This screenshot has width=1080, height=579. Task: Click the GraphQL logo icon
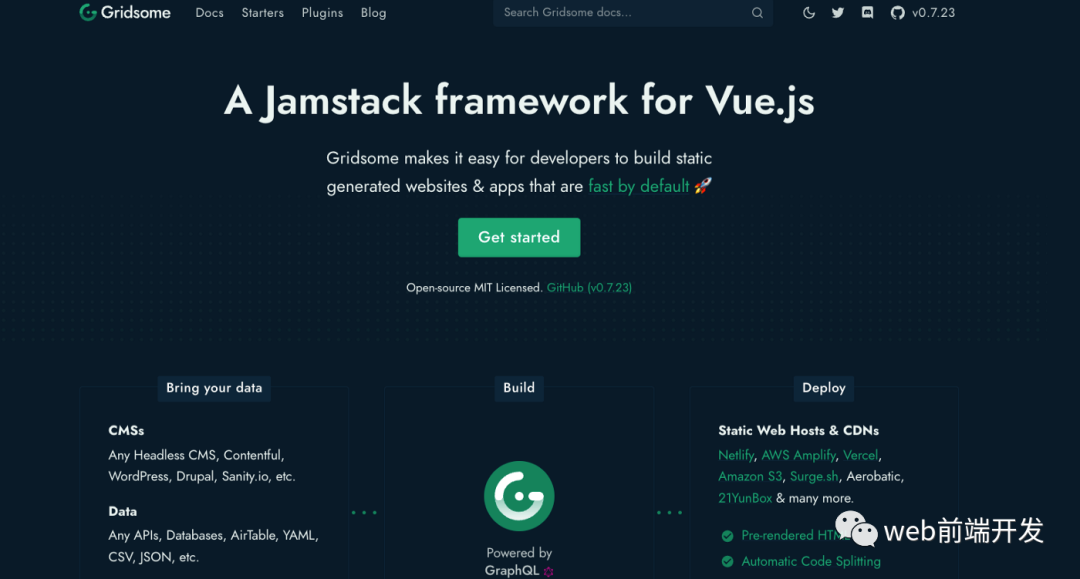coord(548,571)
